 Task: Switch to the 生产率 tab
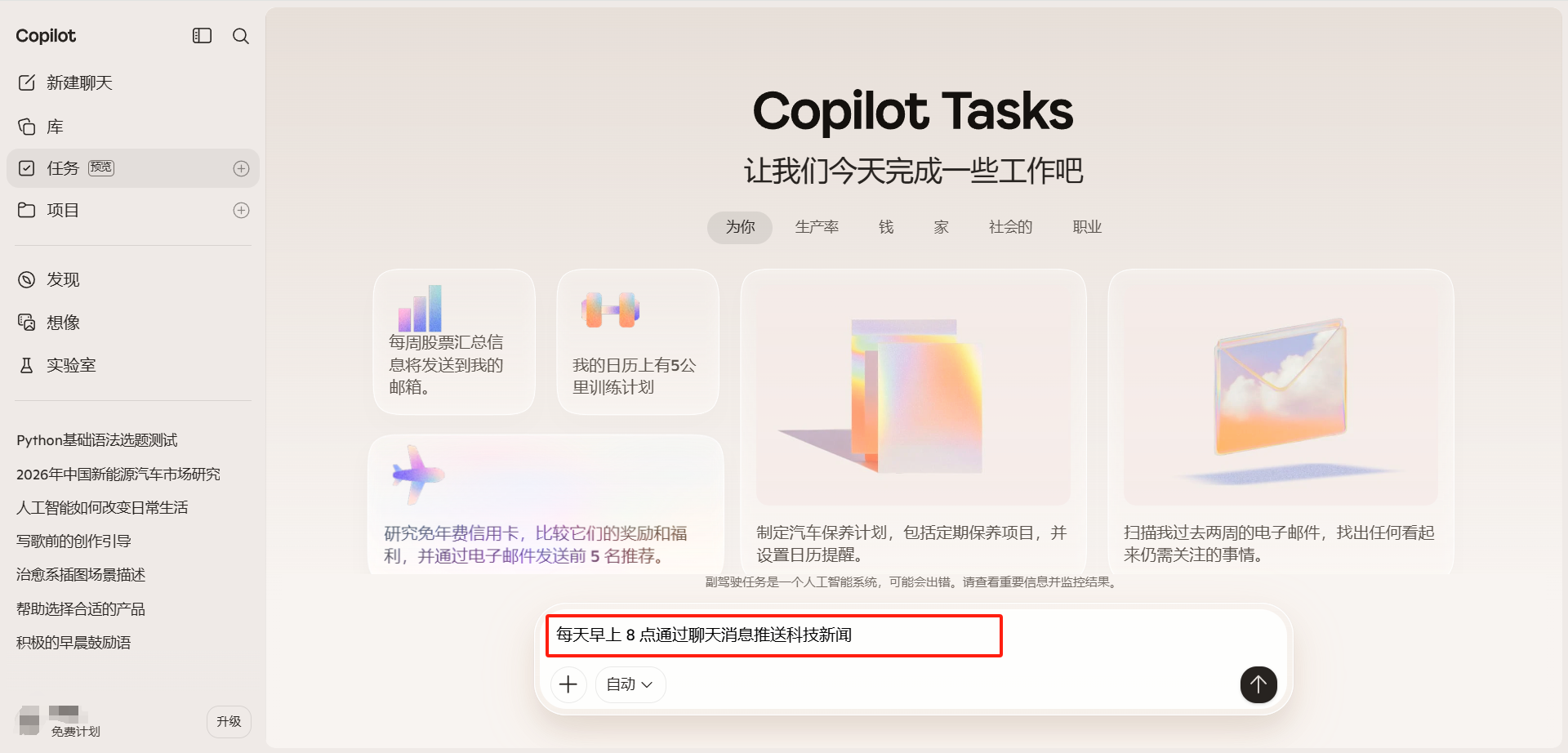click(x=817, y=227)
